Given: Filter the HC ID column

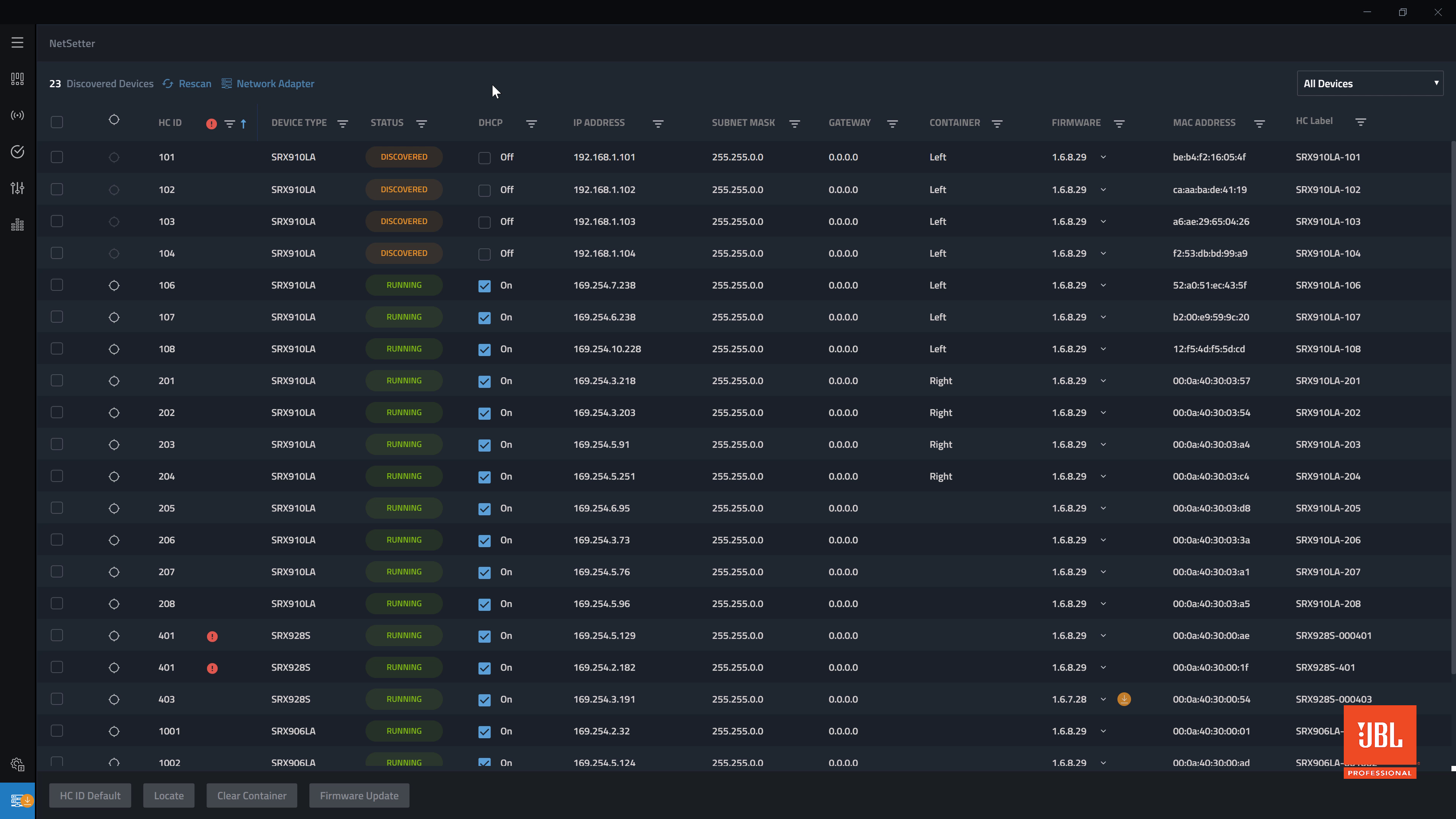Looking at the screenshot, I should click(x=229, y=124).
